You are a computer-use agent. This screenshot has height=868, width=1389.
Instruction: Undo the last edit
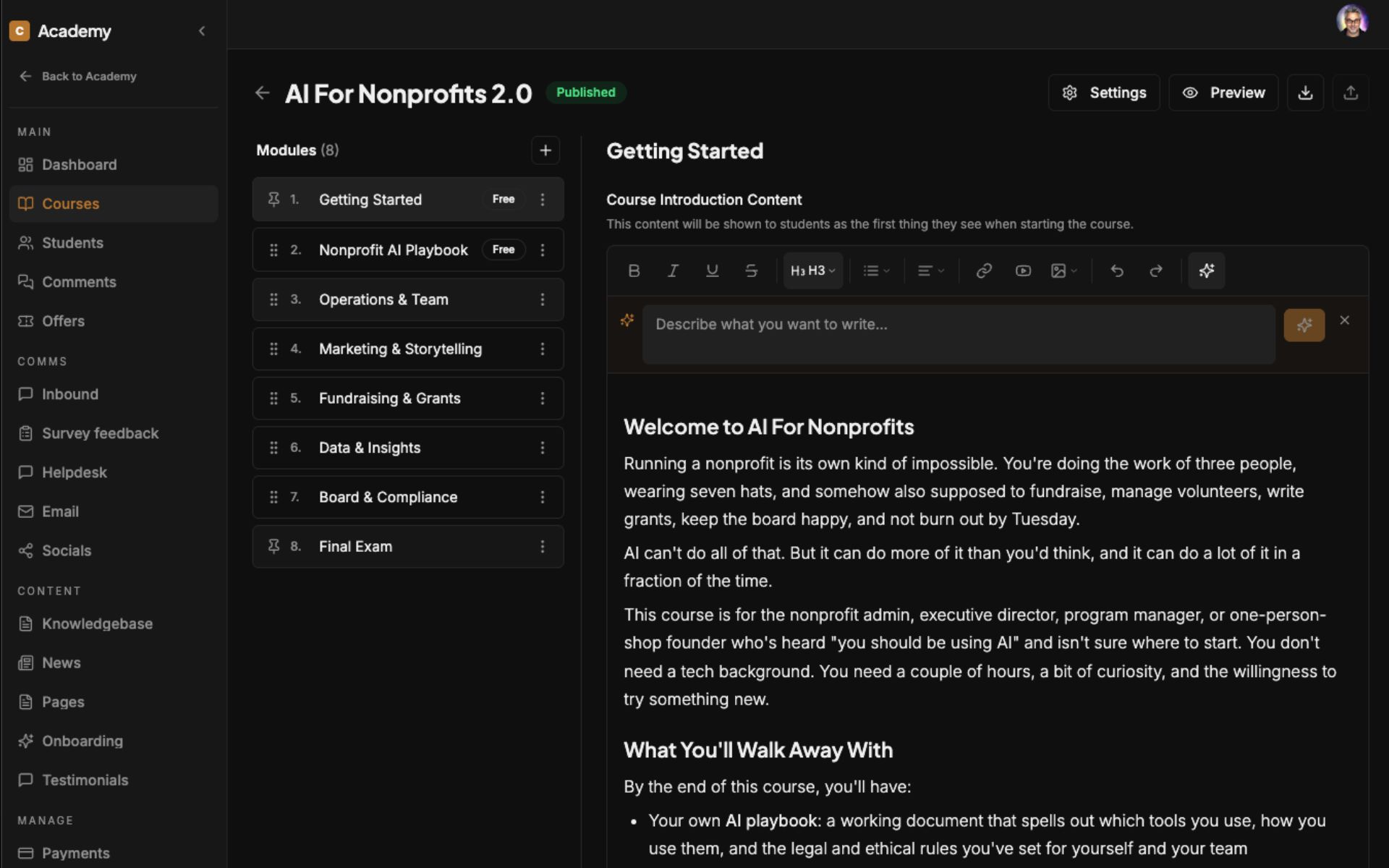pyautogui.click(x=1117, y=271)
